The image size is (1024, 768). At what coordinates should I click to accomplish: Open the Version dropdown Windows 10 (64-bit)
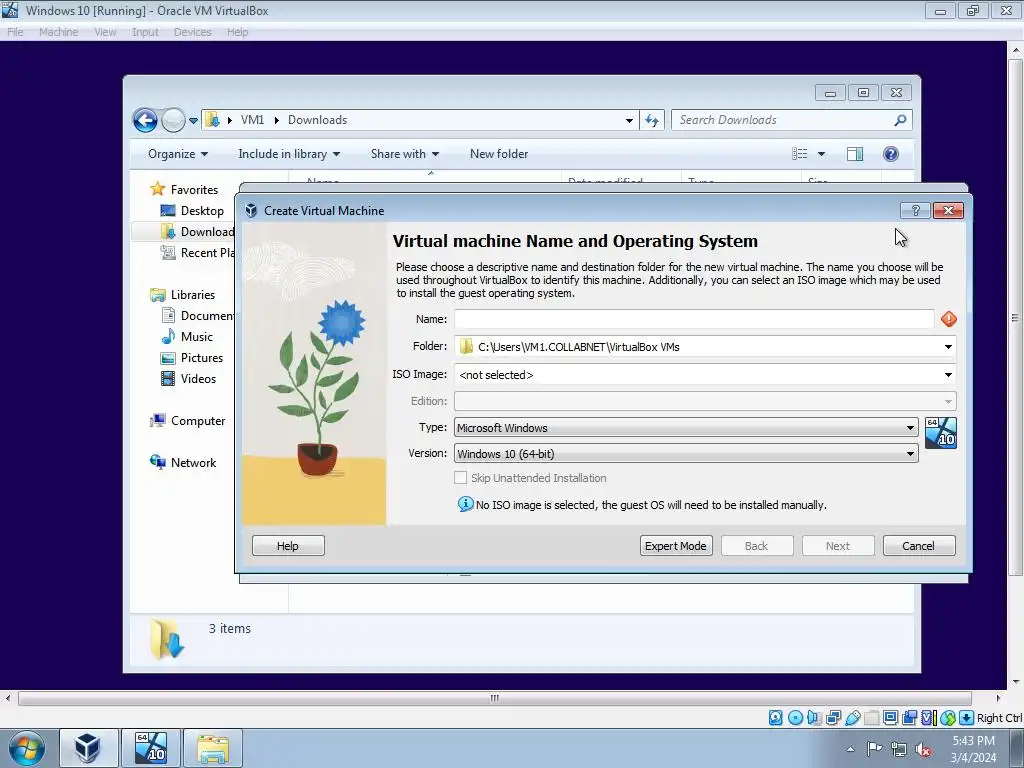pos(686,453)
